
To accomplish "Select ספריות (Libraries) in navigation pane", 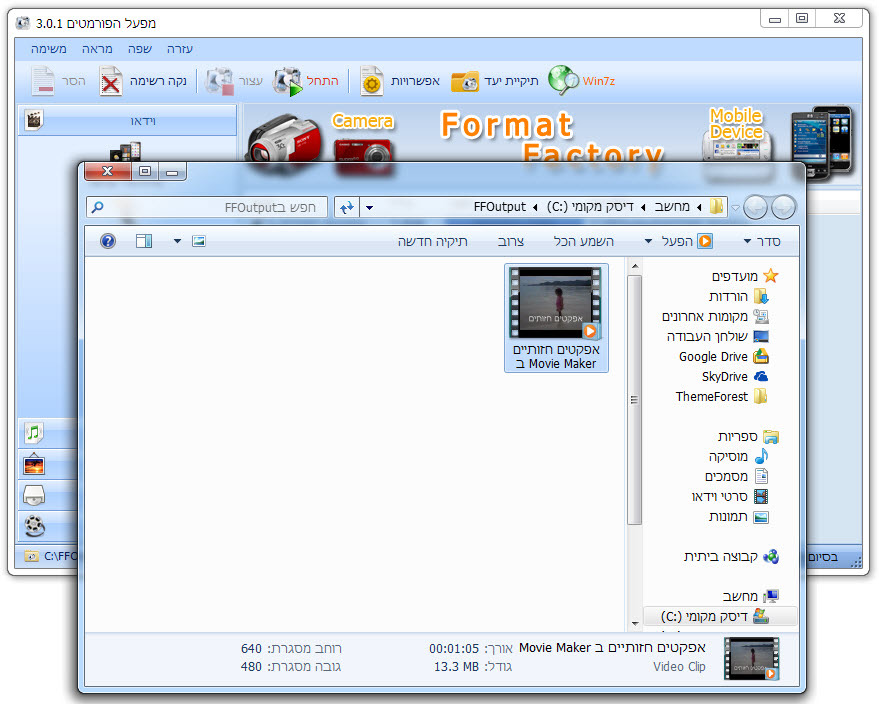I will (748, 436).
